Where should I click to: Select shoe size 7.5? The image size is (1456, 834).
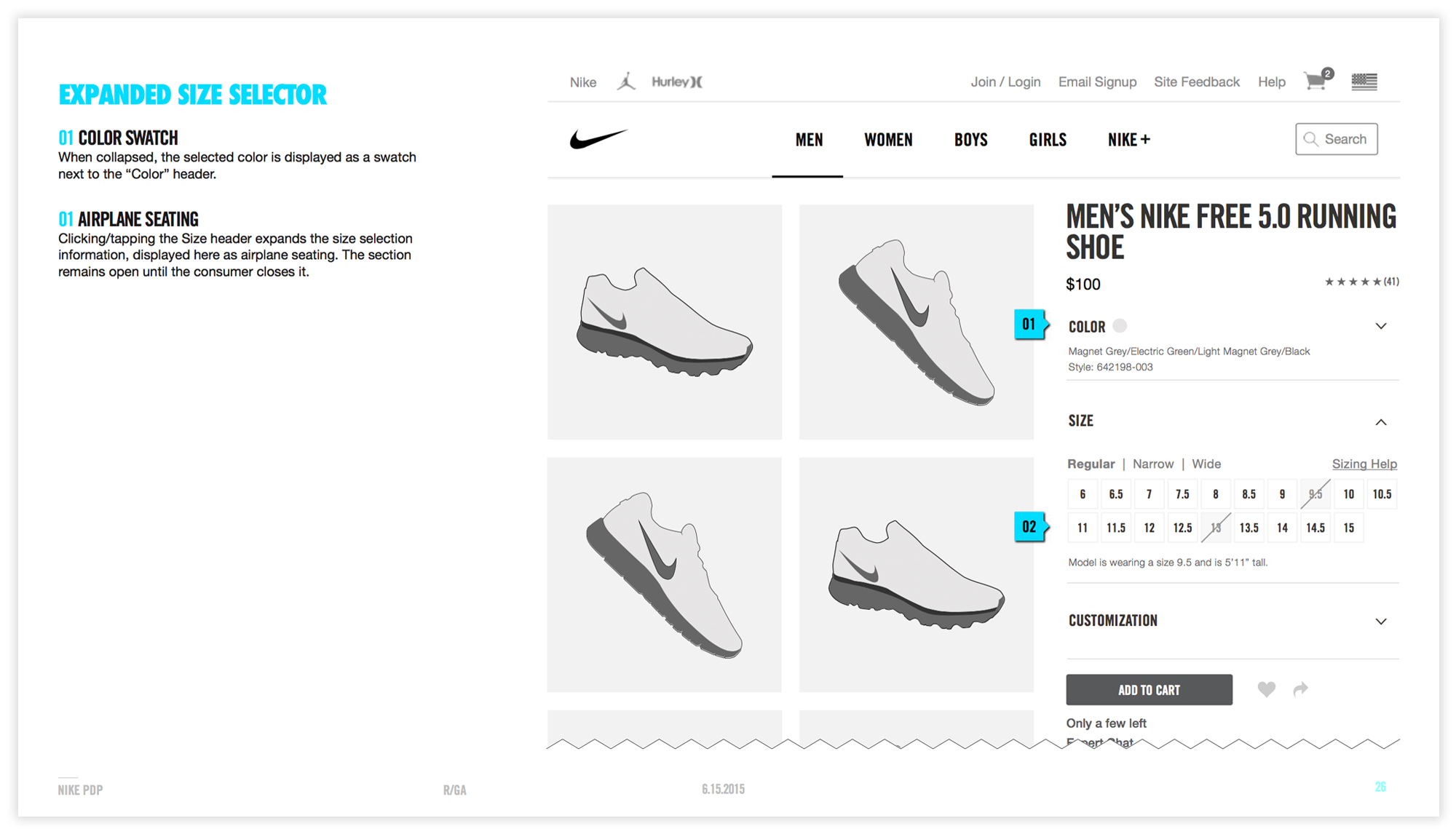pos(1182,494)
